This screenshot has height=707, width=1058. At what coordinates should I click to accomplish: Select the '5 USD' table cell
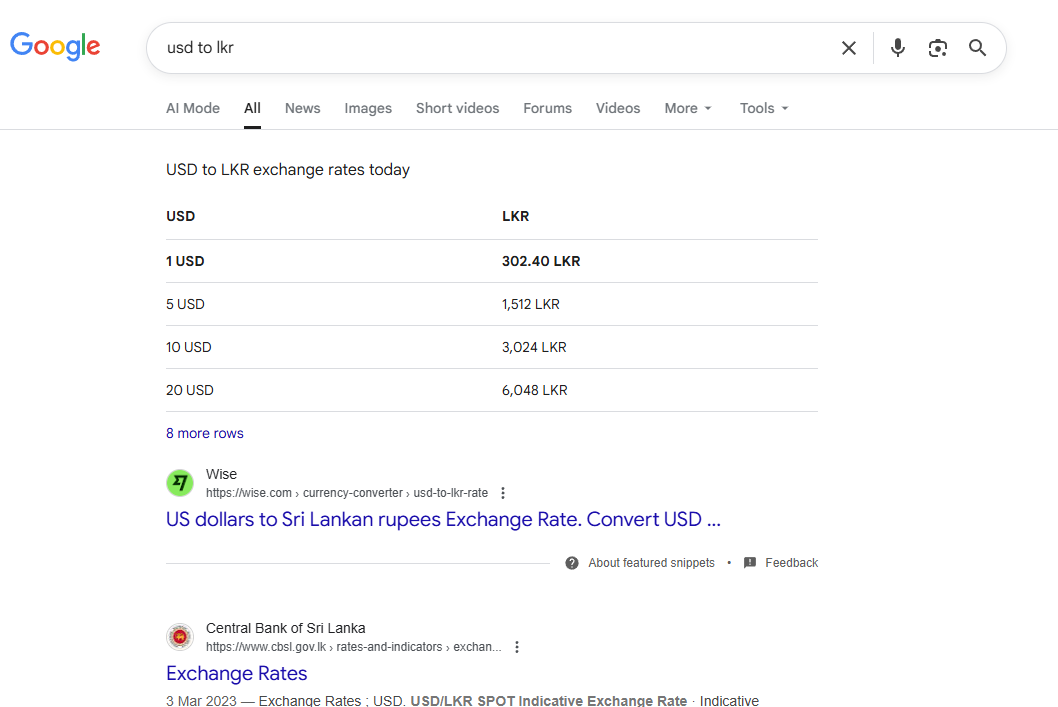185,304
